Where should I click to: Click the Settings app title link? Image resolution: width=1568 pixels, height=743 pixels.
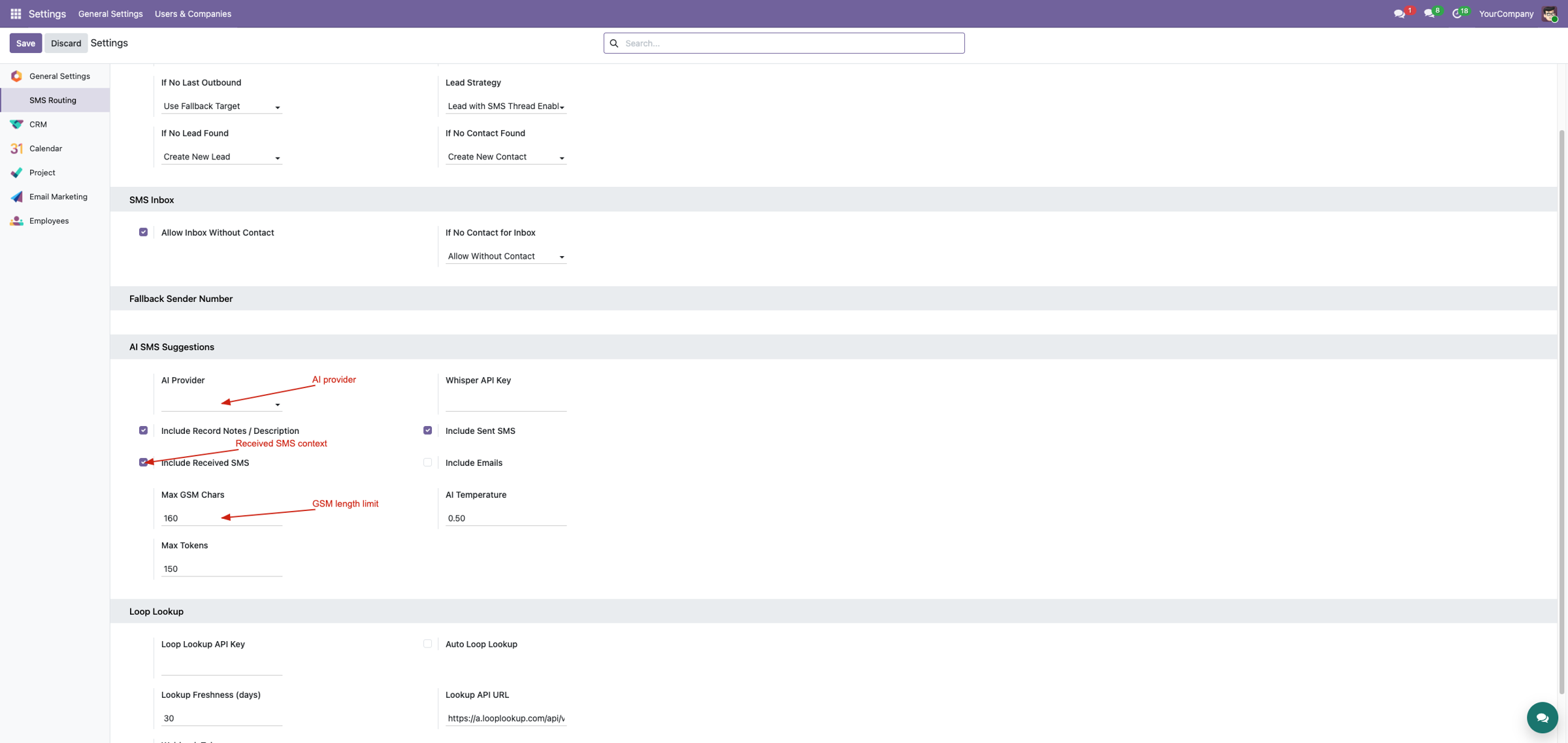(47, 14)
